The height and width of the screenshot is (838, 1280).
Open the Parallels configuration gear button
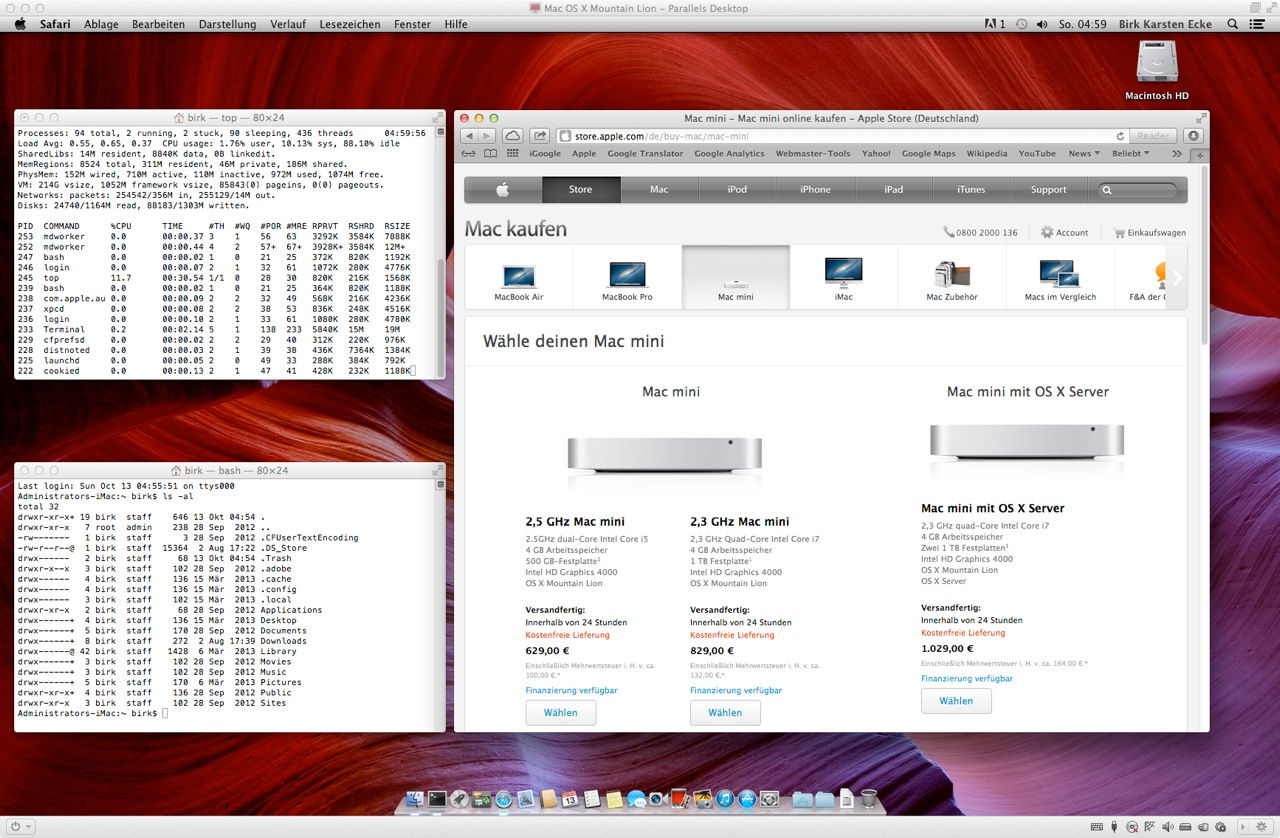(1261, 827)
